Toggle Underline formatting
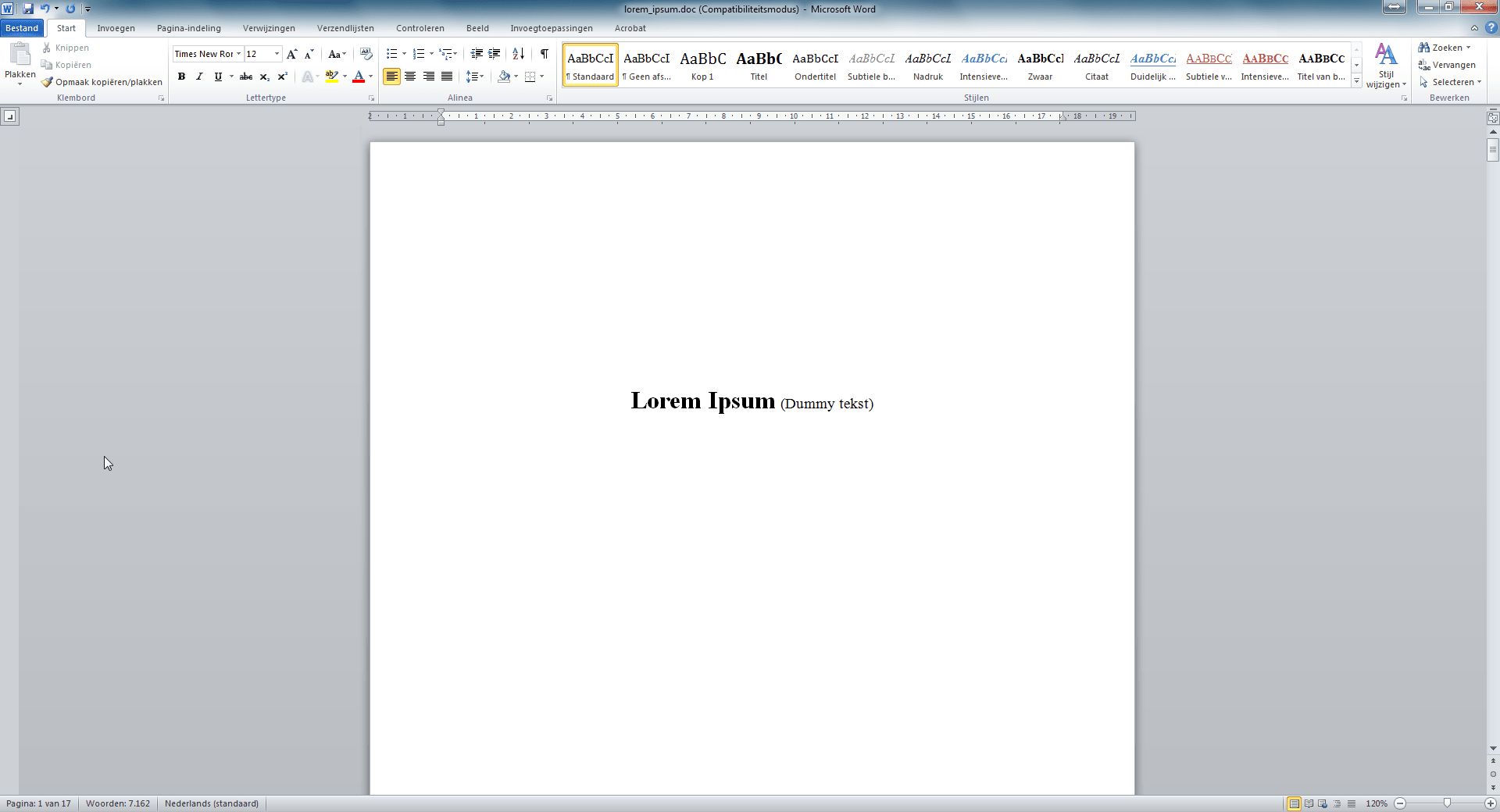The height and width of the screenshot is (812, 1500). click(218, 77)
